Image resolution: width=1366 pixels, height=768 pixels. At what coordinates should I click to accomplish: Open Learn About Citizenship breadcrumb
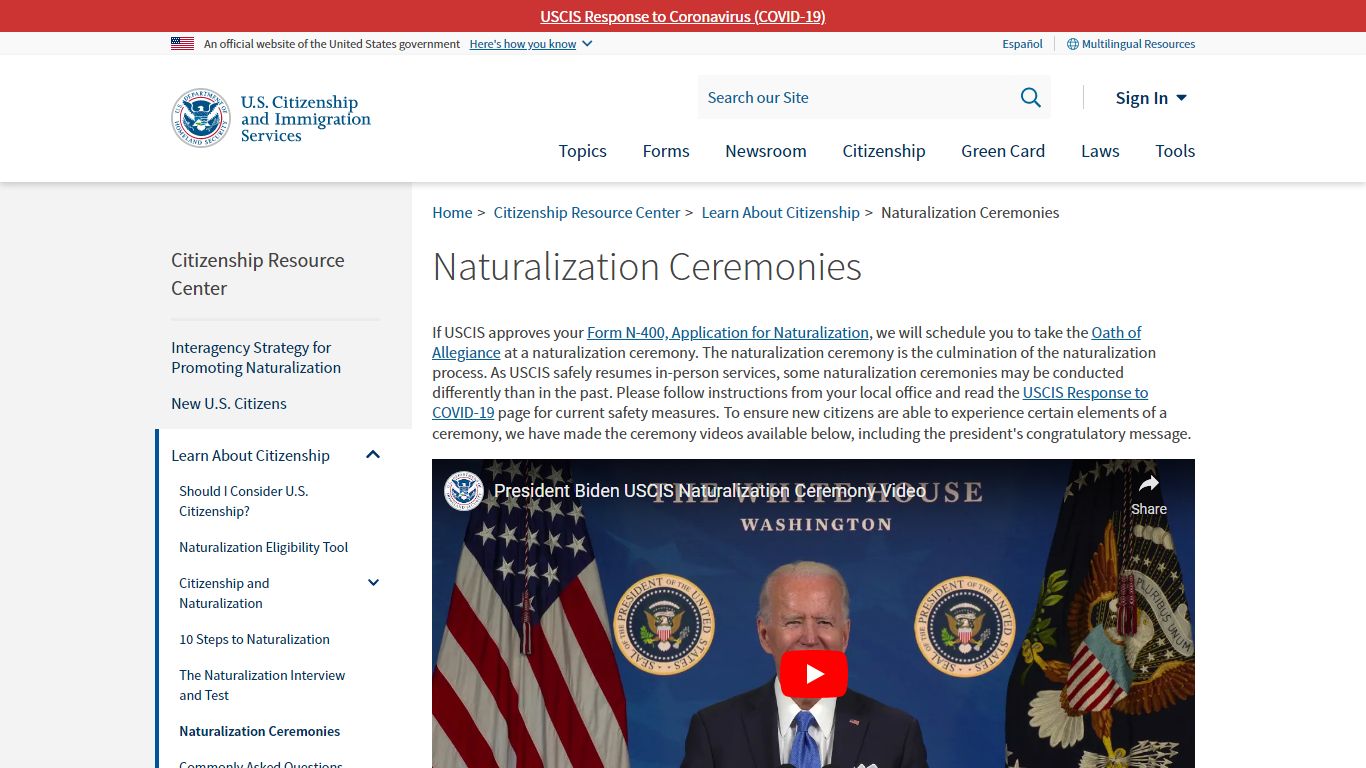coord(781,212)
